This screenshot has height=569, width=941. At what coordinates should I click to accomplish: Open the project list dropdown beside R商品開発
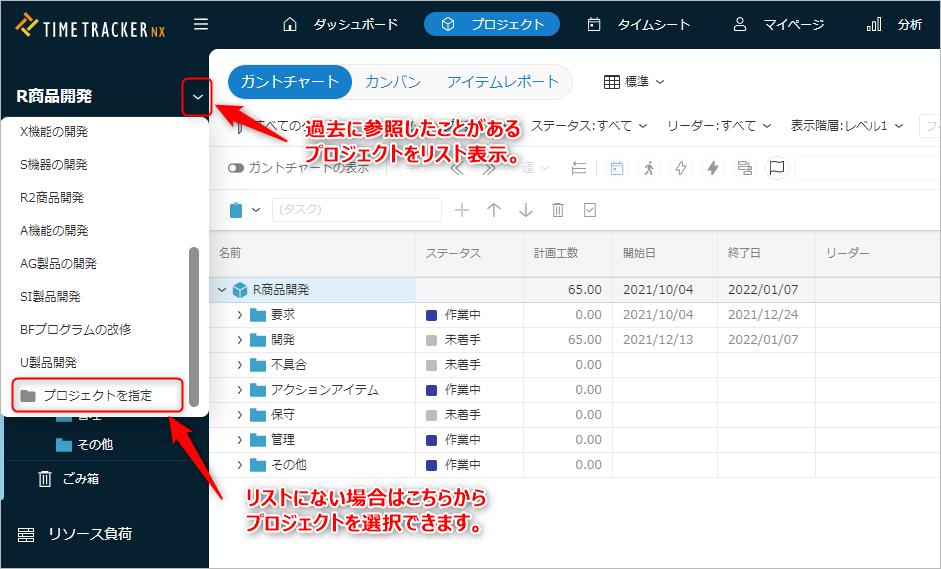tap(197, 97)
